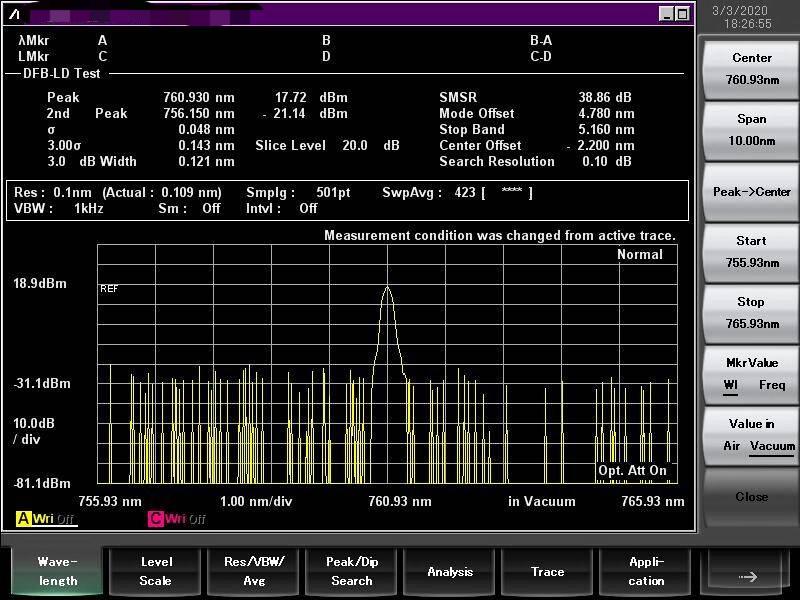Open the Trace menu
800x600 pixels.
tap(547, 571)
